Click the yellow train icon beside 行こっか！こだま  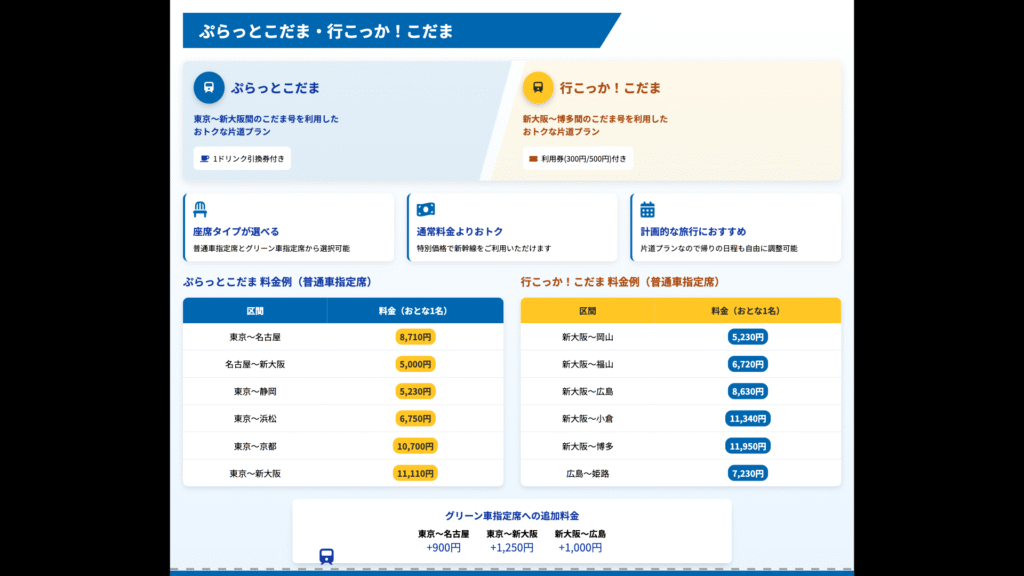(x=538, y=88)
